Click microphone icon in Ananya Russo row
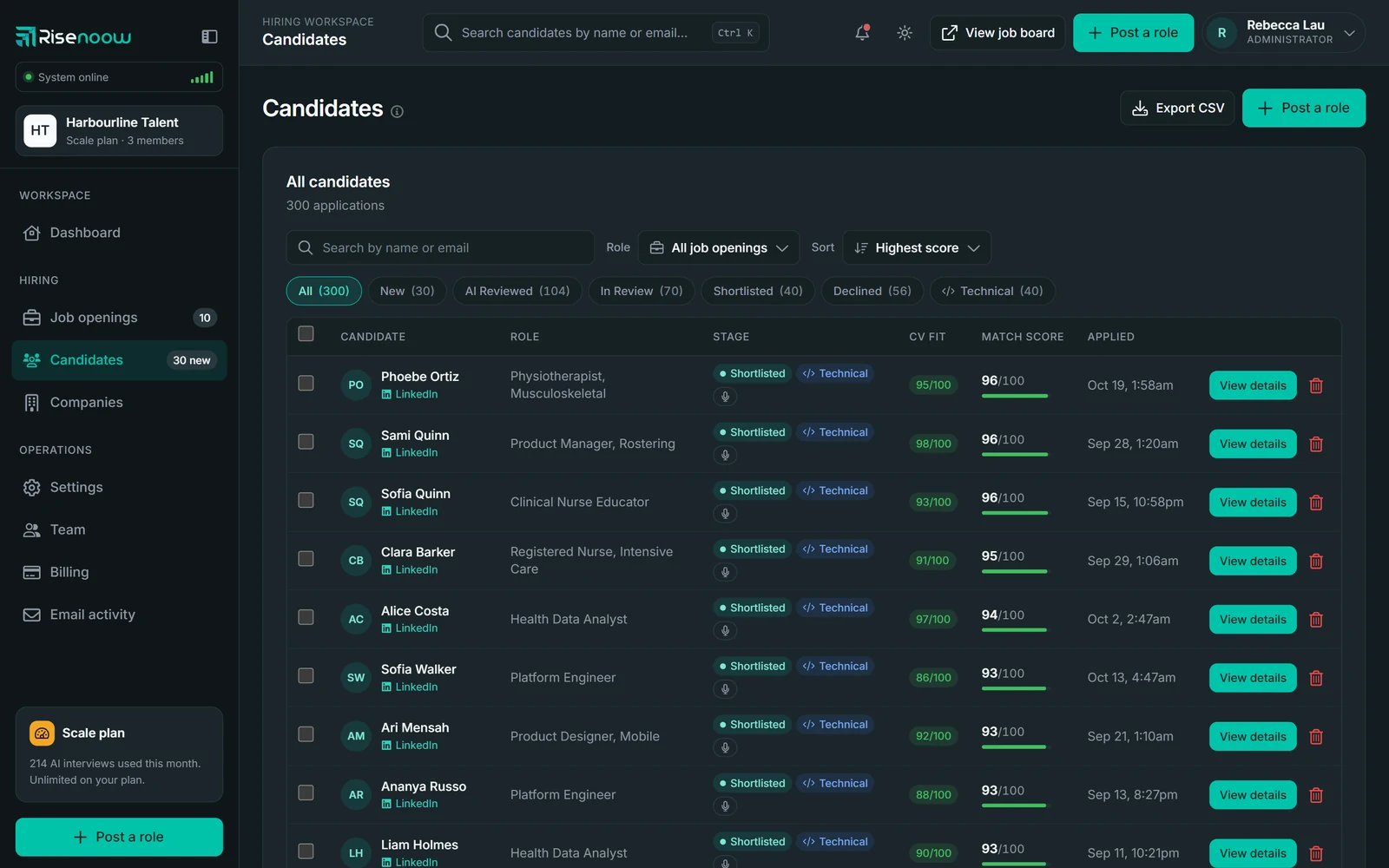The width and height of the screenshot is (1389, 868). coord(725,806)
